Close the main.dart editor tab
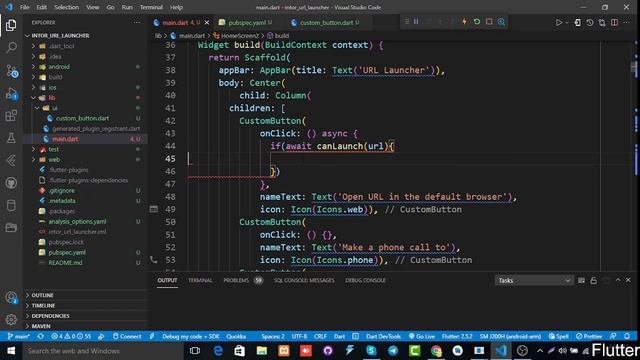 tap(207, 22)
